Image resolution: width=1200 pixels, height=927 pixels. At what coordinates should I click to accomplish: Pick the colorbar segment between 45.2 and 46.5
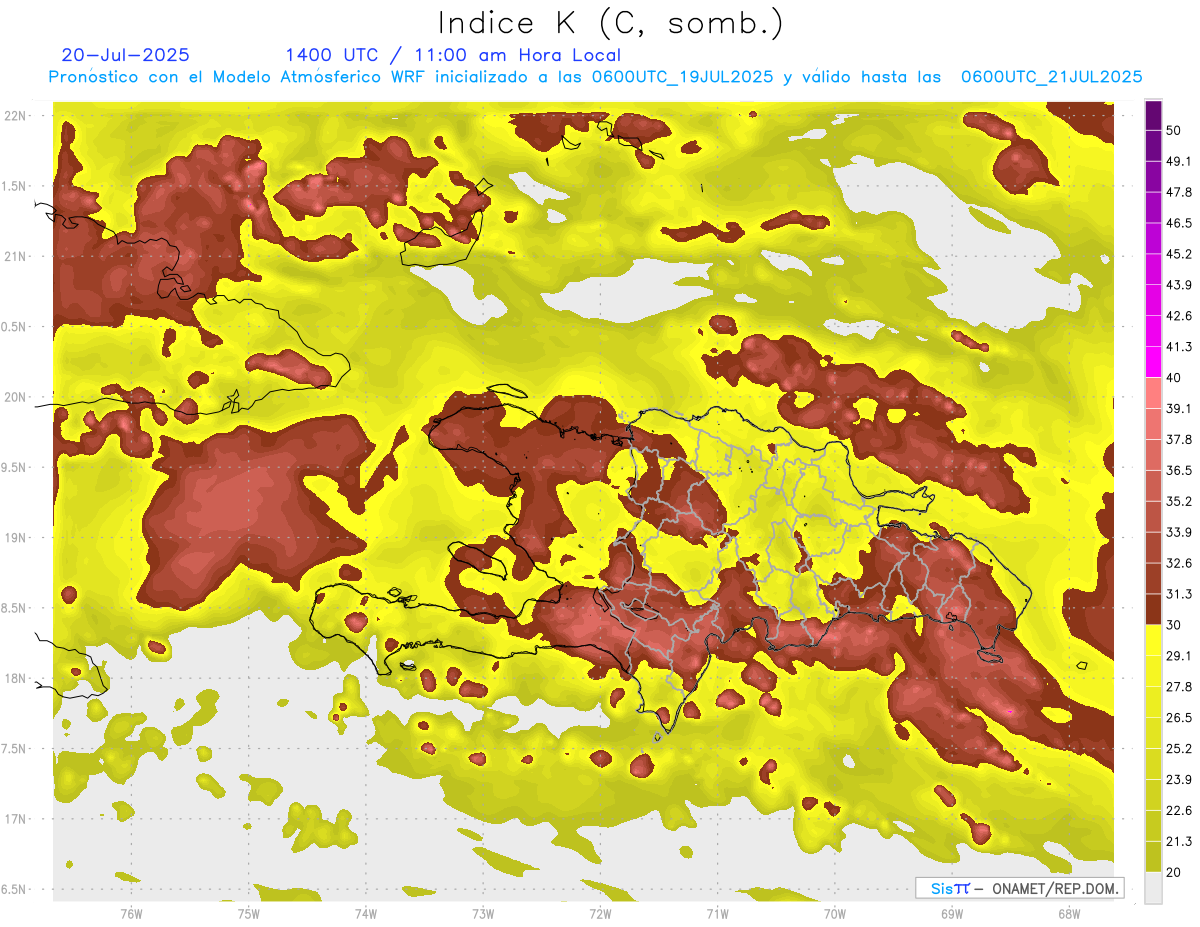[1153, 239]
